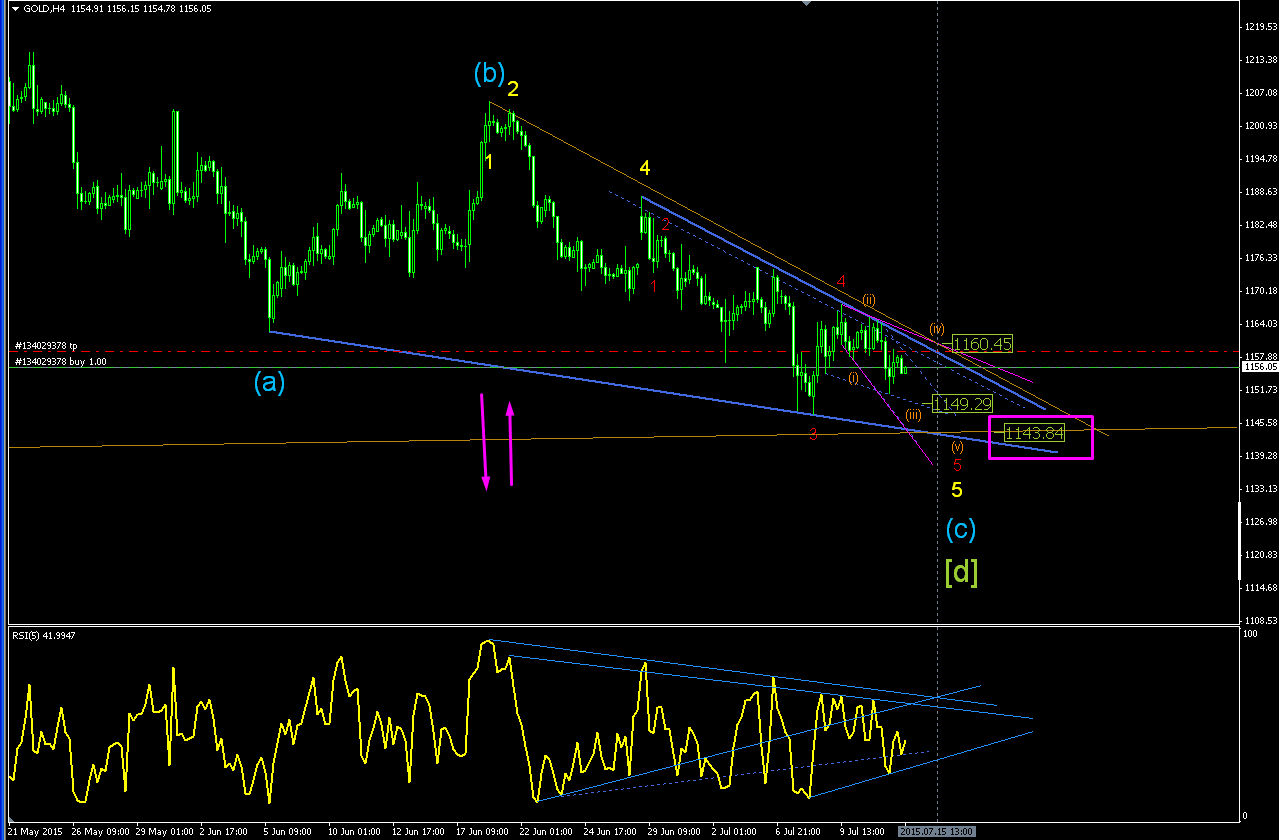The width and height of the screenshot is (1279, 840).
Task: Select the orange (iv) sub-wave label
Action: tap(937, 327)
